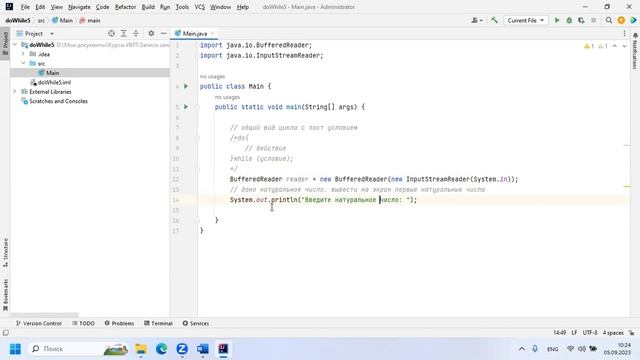Open the Bookmarks side tool window
The image size is (640, 360).
pyautogui.click(x=5, y=295)
